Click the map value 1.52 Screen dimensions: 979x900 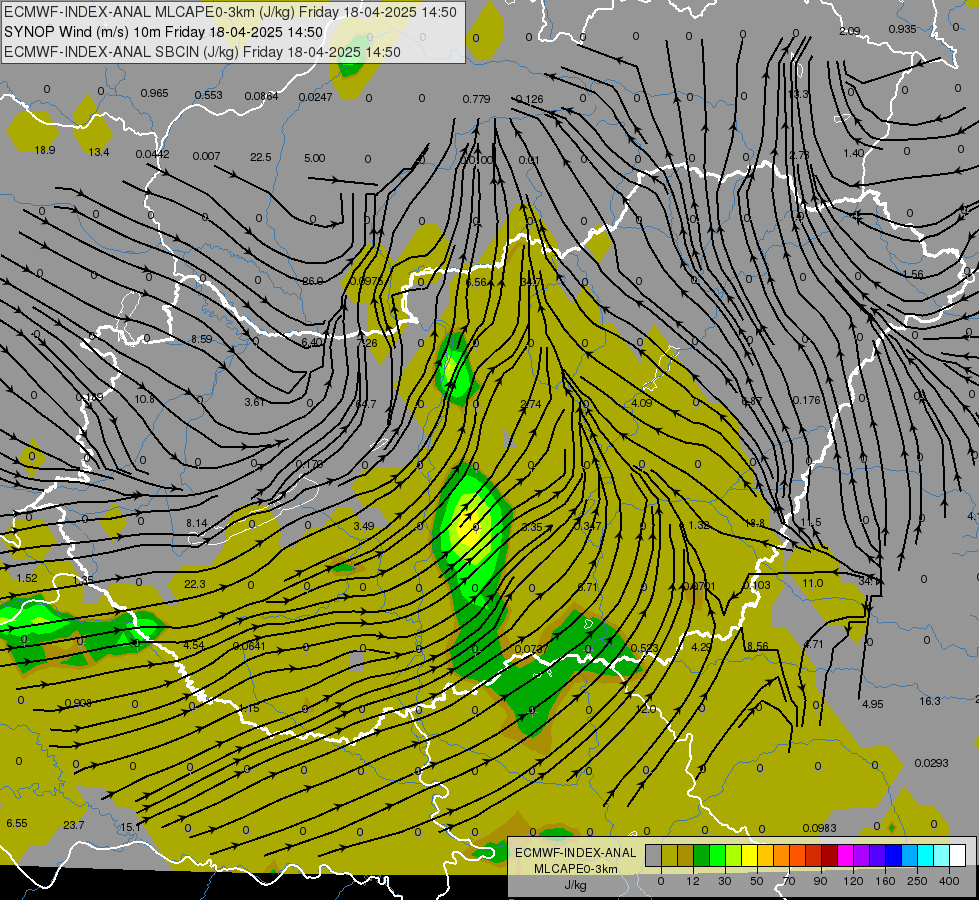(x=27, y=578)
